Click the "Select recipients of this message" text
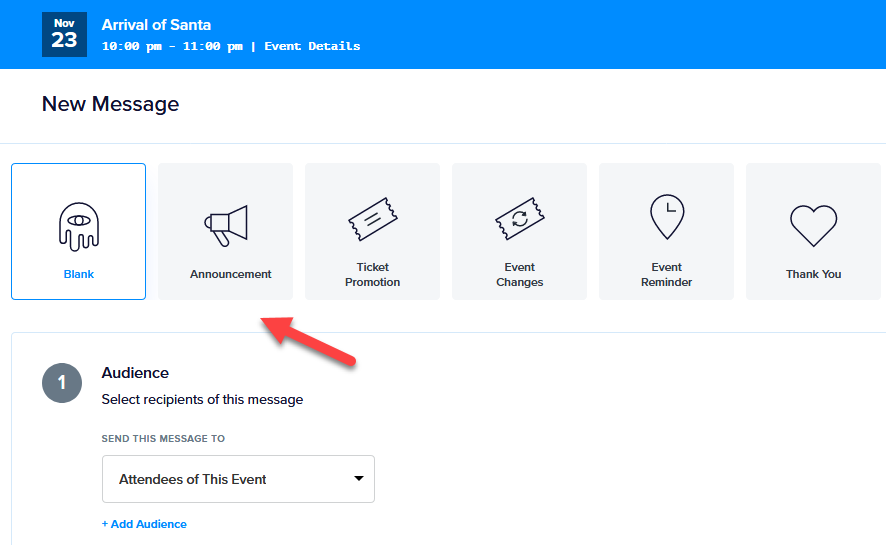 202,400
